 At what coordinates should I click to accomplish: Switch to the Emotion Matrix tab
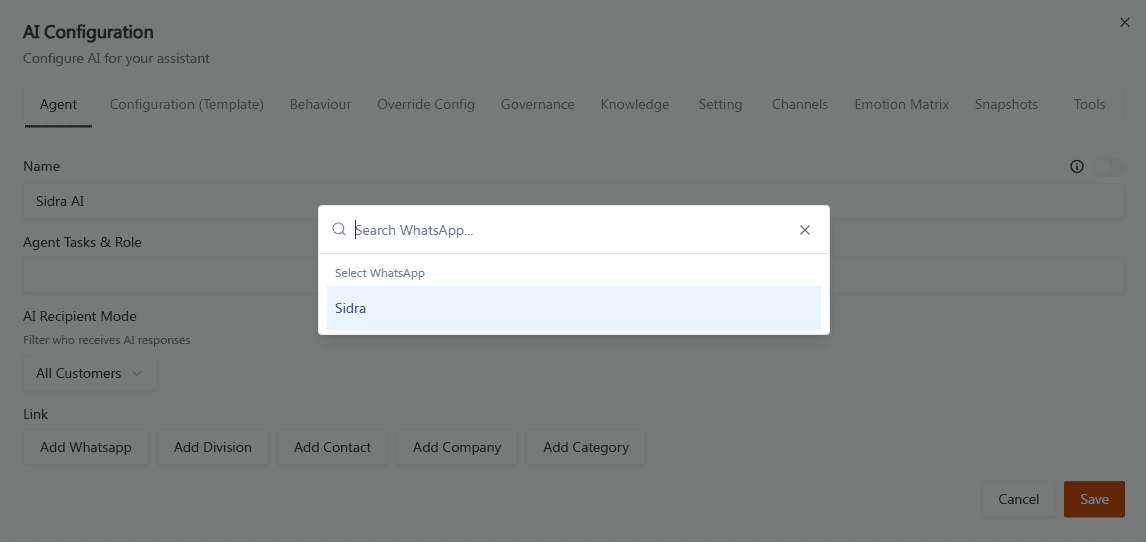pyautogui.click(x=902, y=104)
